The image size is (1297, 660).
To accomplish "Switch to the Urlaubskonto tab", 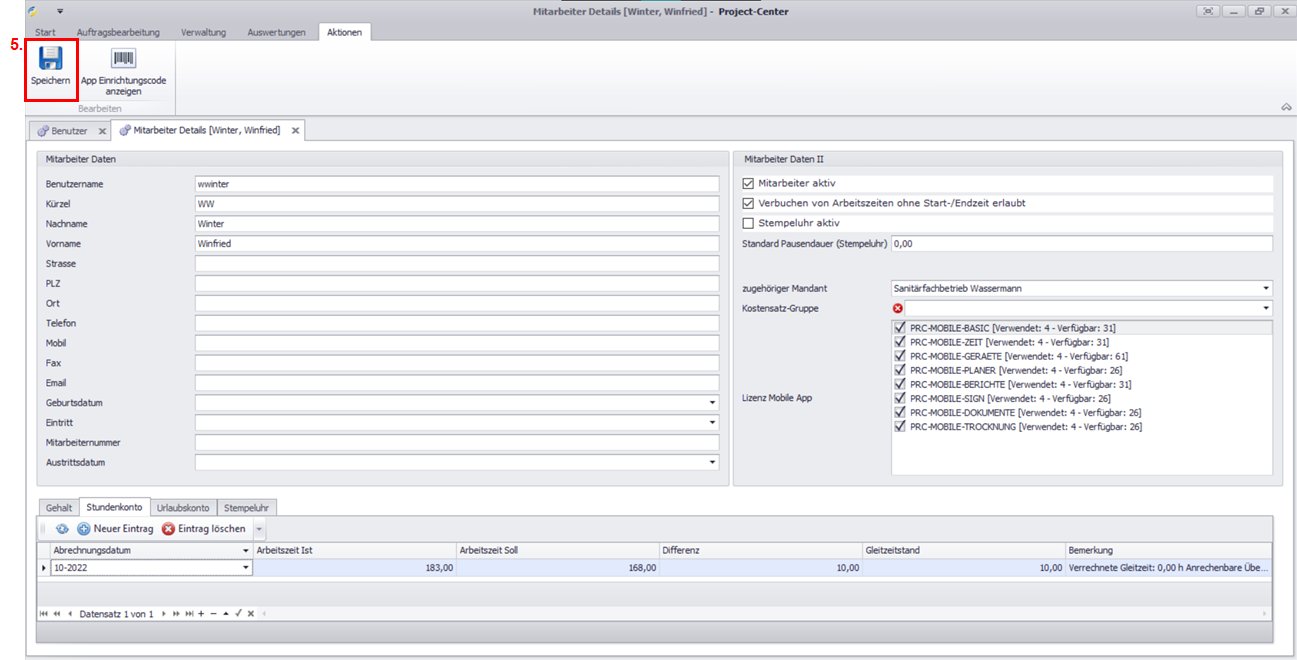I will [x=183, y=508].
